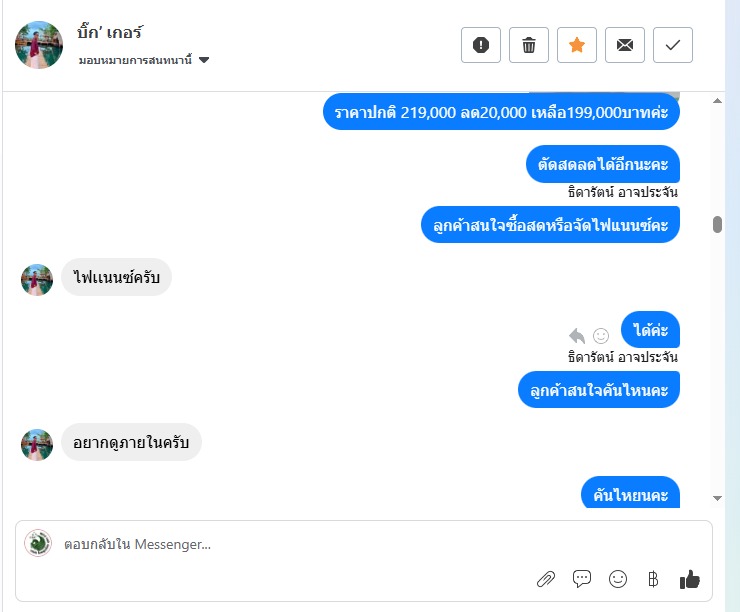
Task: Open the emoji picker in reply box
Action: tap(618, 578)
